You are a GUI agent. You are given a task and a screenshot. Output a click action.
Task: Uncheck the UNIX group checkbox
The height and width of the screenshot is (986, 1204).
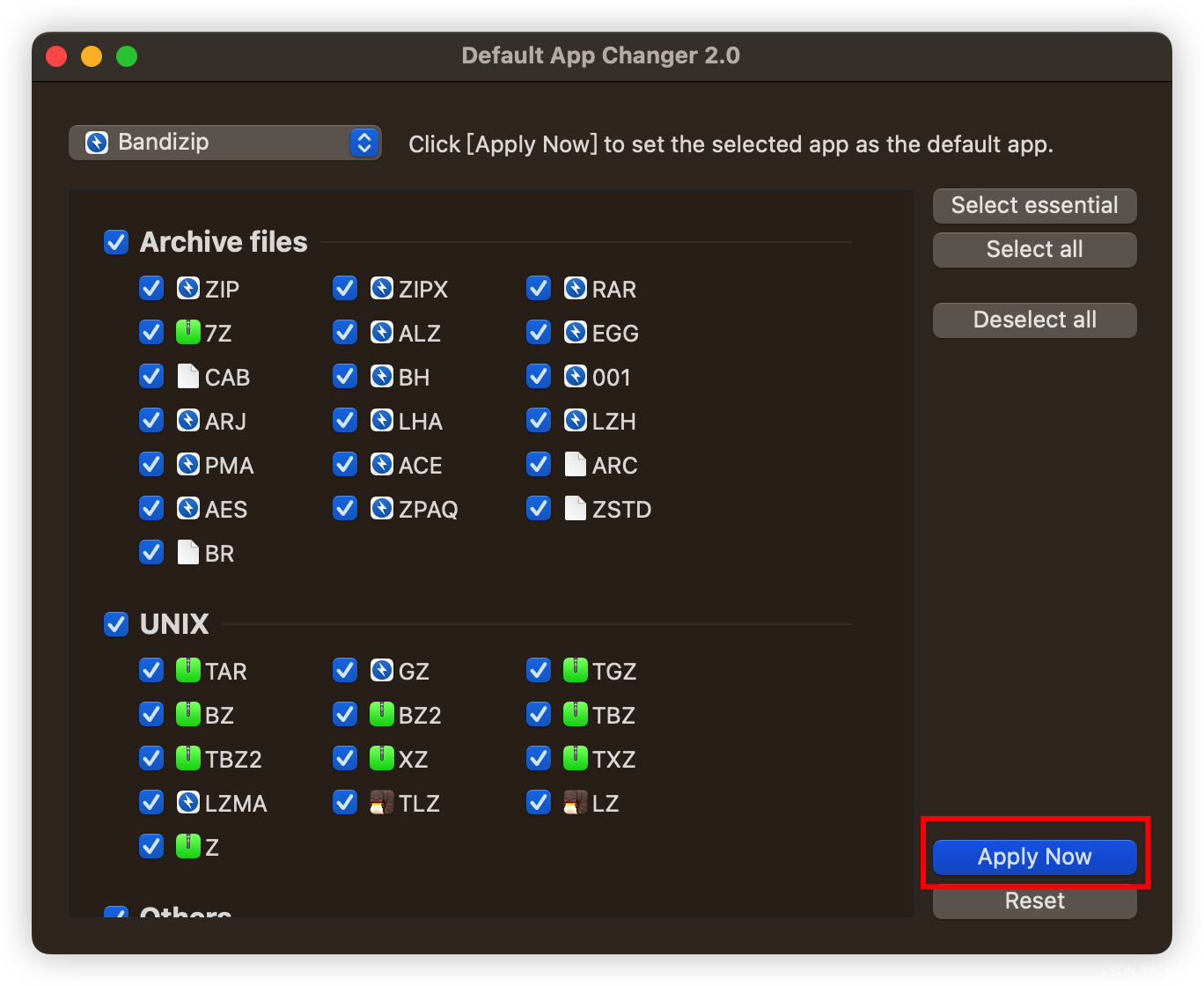tap(116, 624)
